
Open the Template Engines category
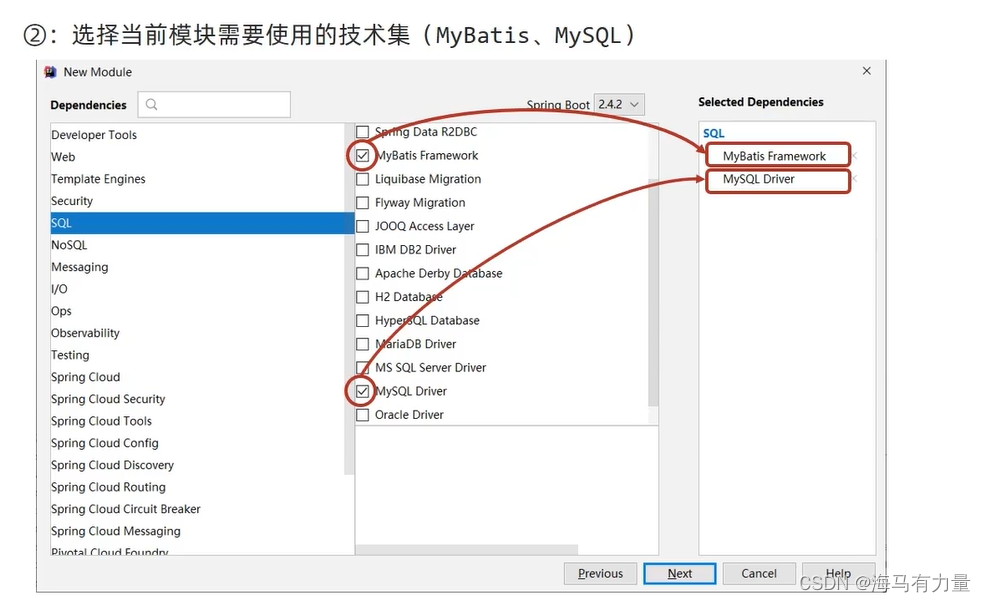(x=197, y=179)
